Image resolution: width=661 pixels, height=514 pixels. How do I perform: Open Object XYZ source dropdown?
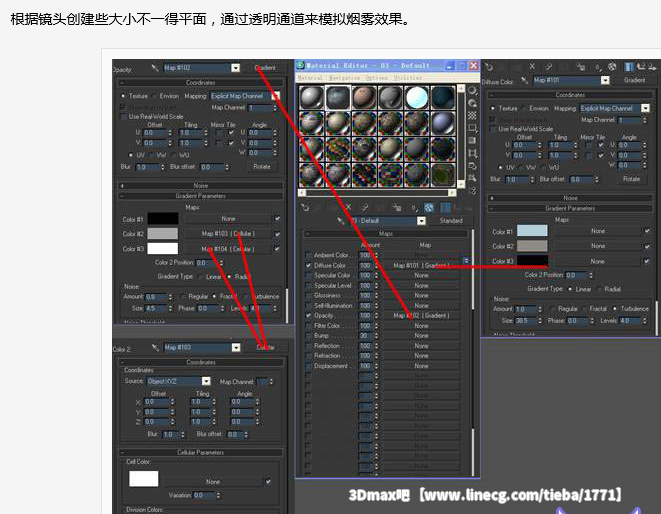pyautogui.click(x=206, y=381)
